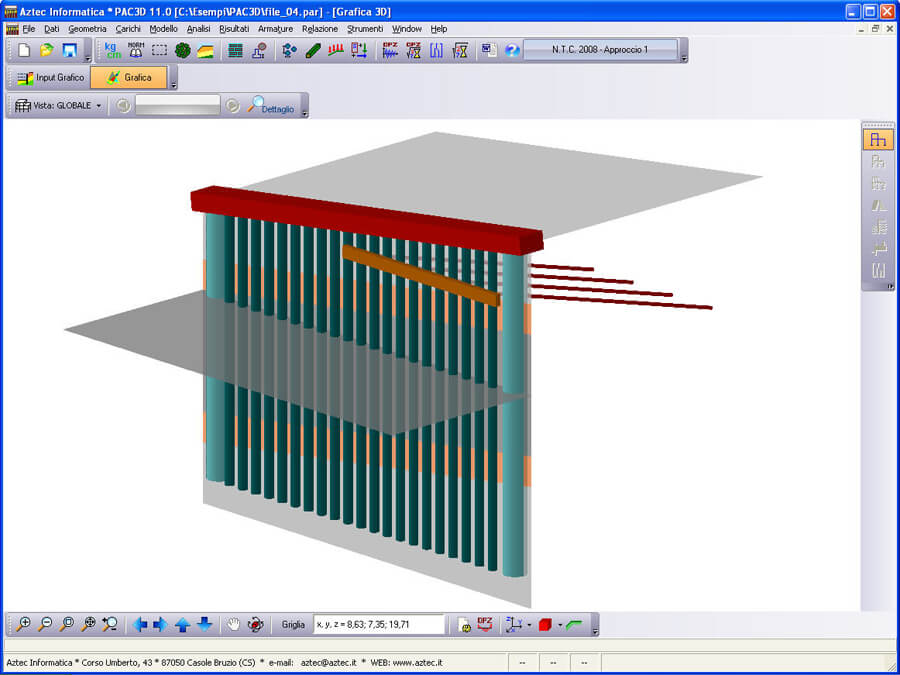Open the Risultati menu

(233, 29)
